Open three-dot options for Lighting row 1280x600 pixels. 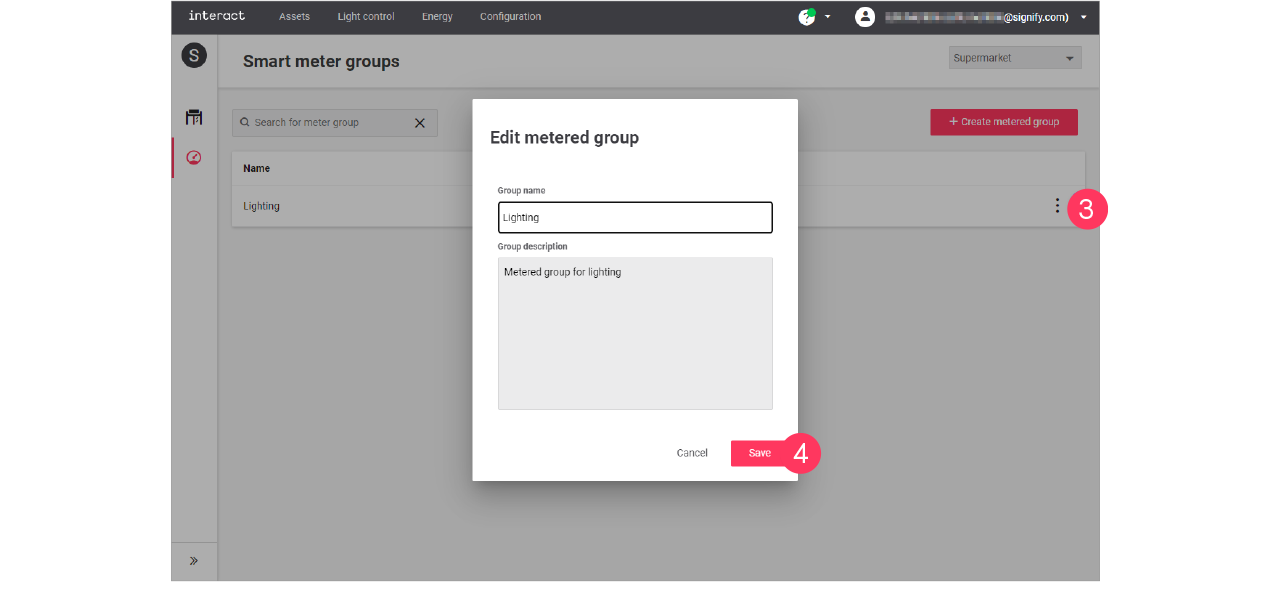(1057, 206)
